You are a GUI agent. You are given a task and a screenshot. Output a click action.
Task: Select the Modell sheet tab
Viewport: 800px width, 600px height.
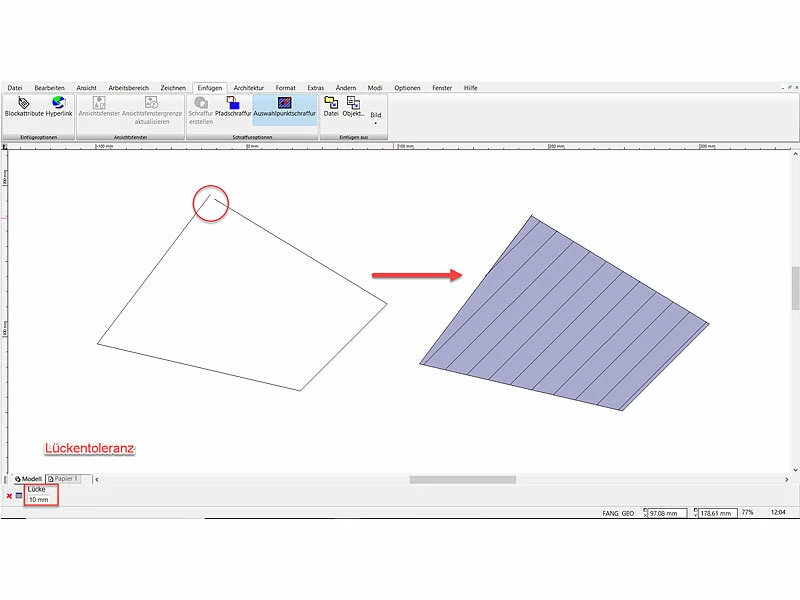click(28, 479)
